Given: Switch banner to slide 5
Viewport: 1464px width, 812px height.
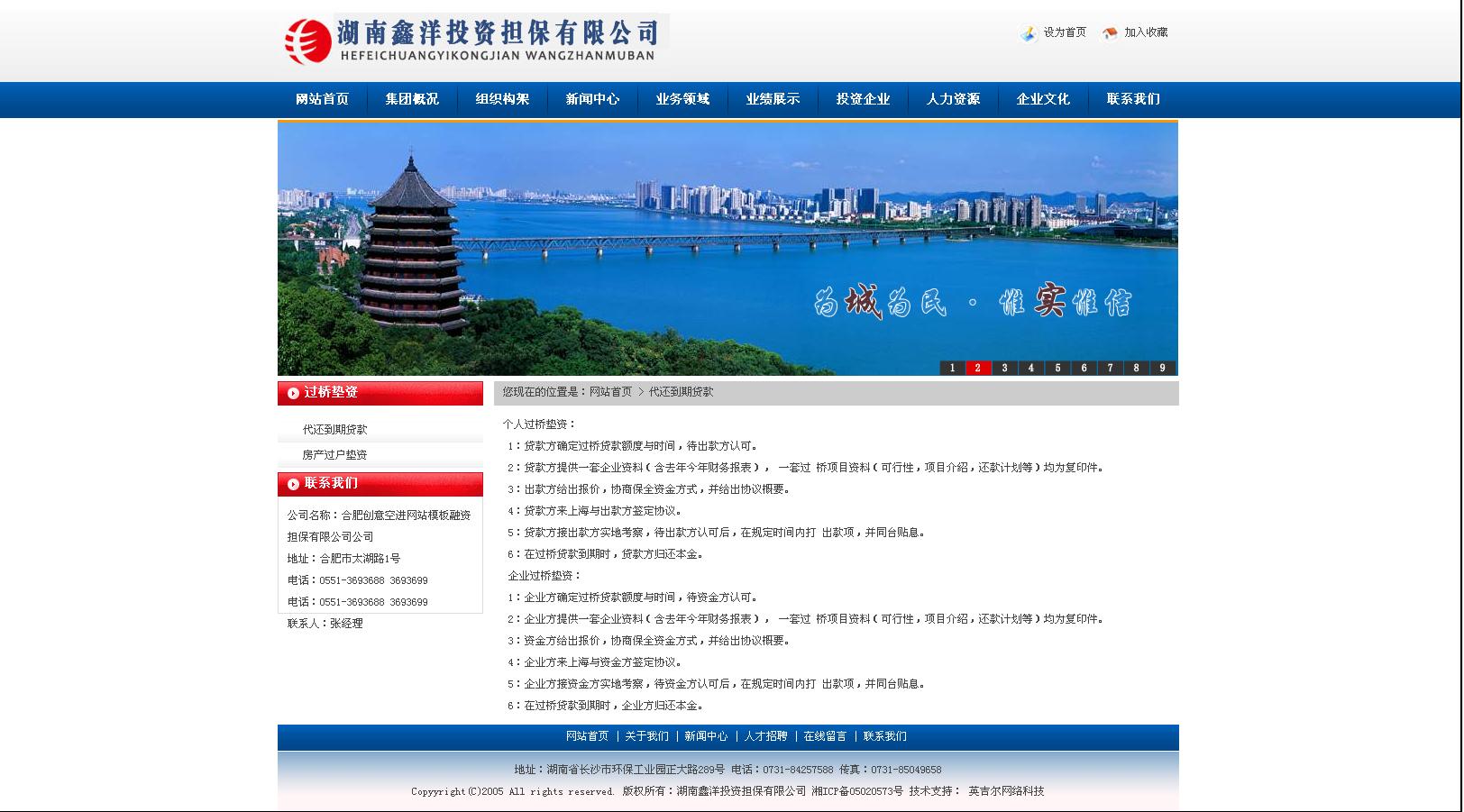Looking at the screenshot, I should (1057, 368).
